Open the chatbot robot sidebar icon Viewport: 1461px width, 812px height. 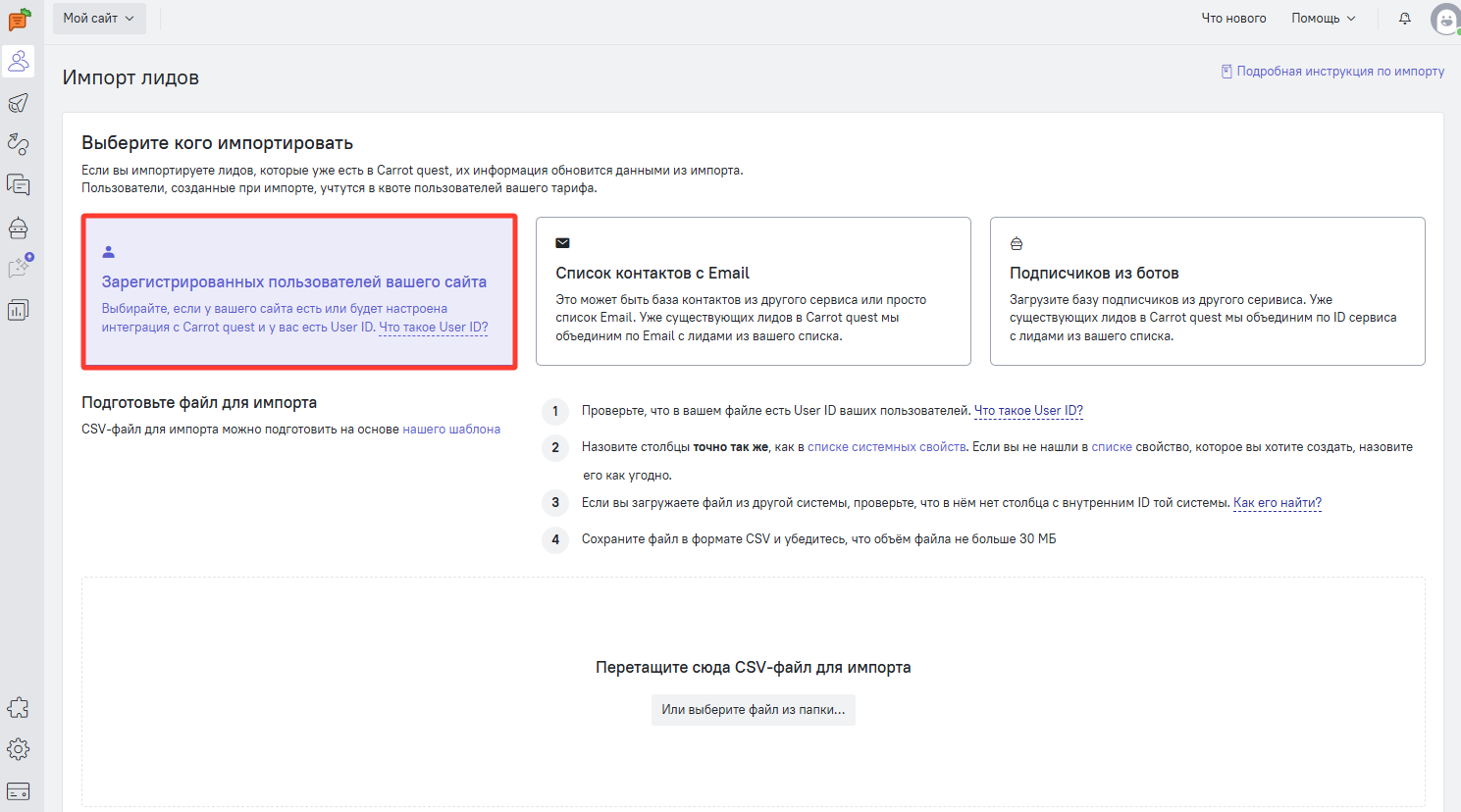[19, 228]
